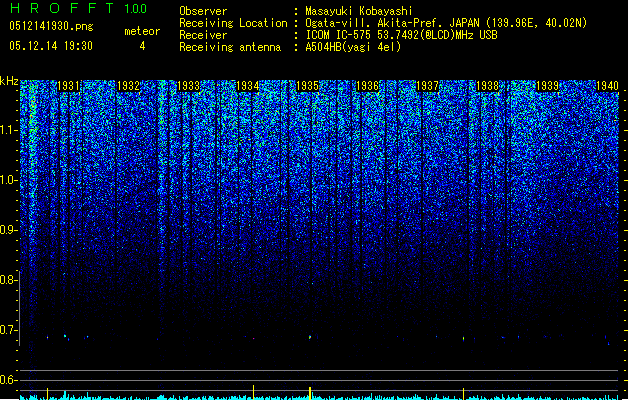
Task: Click the 1933 time marker
Action: point(188,86)
